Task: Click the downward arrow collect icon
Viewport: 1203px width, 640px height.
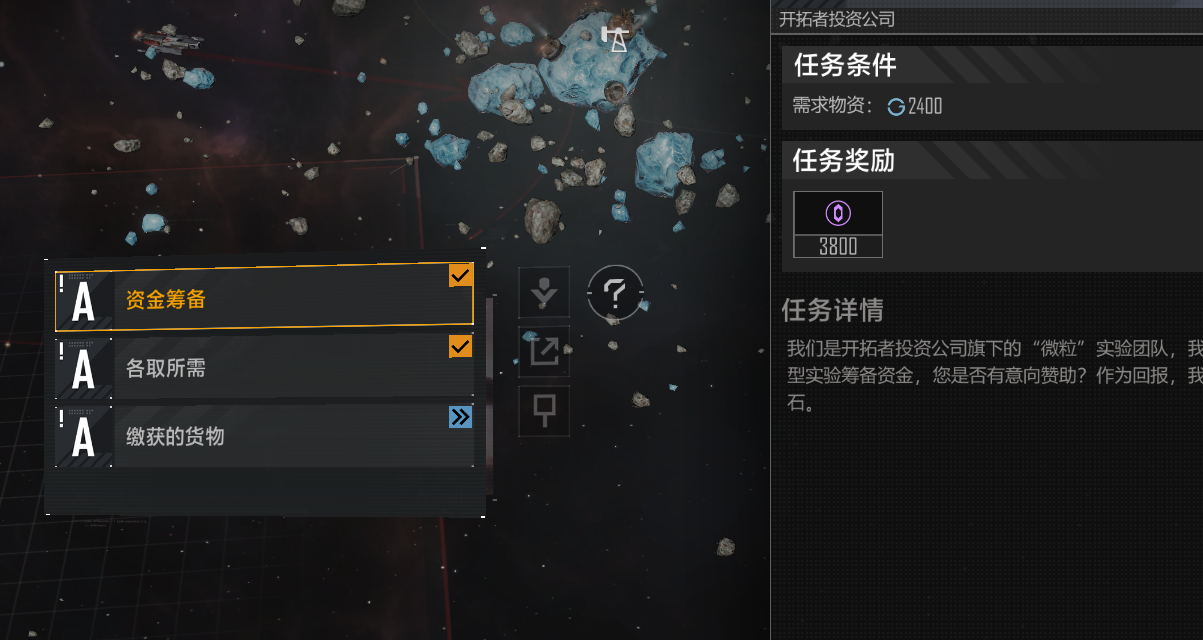Action: point(544,292)
